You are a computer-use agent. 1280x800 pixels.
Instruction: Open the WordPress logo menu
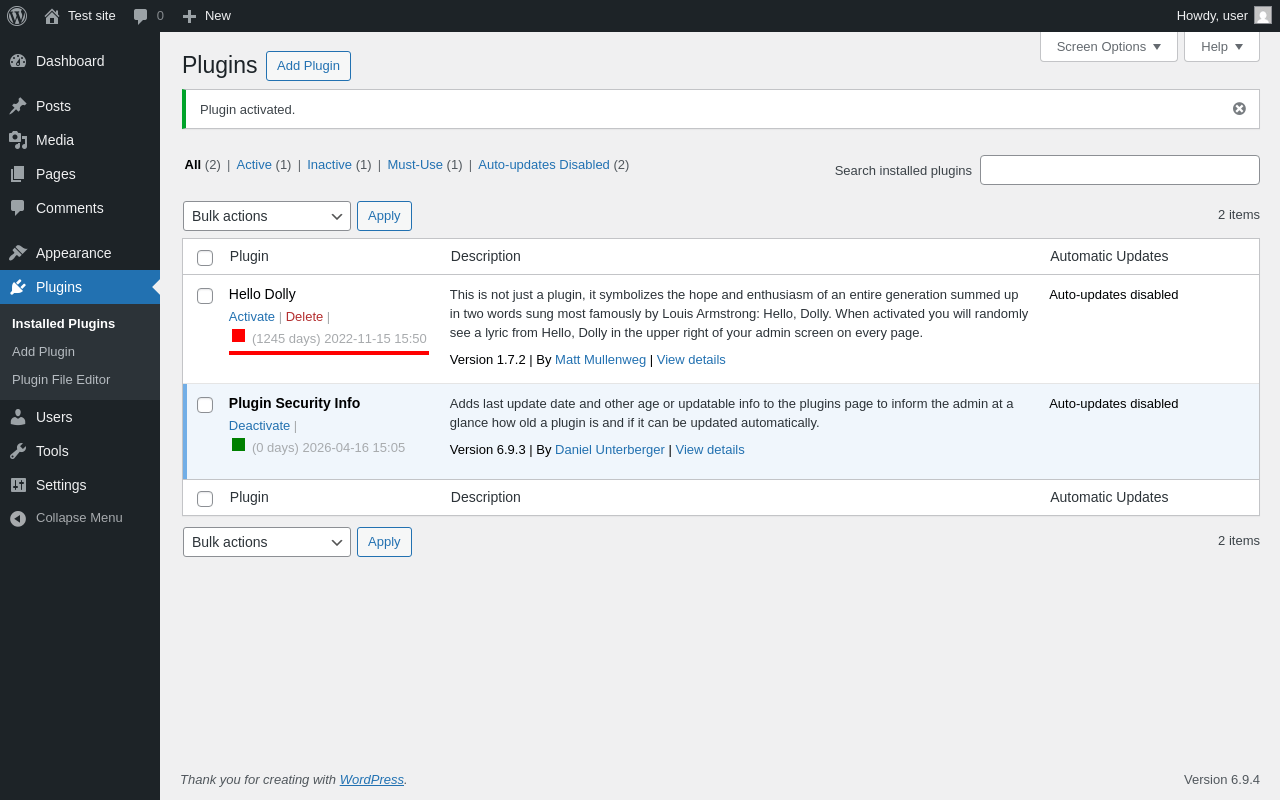click(17, 16)
